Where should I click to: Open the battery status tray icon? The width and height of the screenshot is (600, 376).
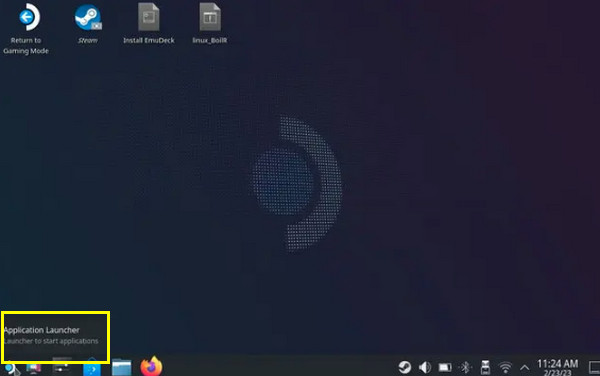pyautogui.click(x=445, y=368)
